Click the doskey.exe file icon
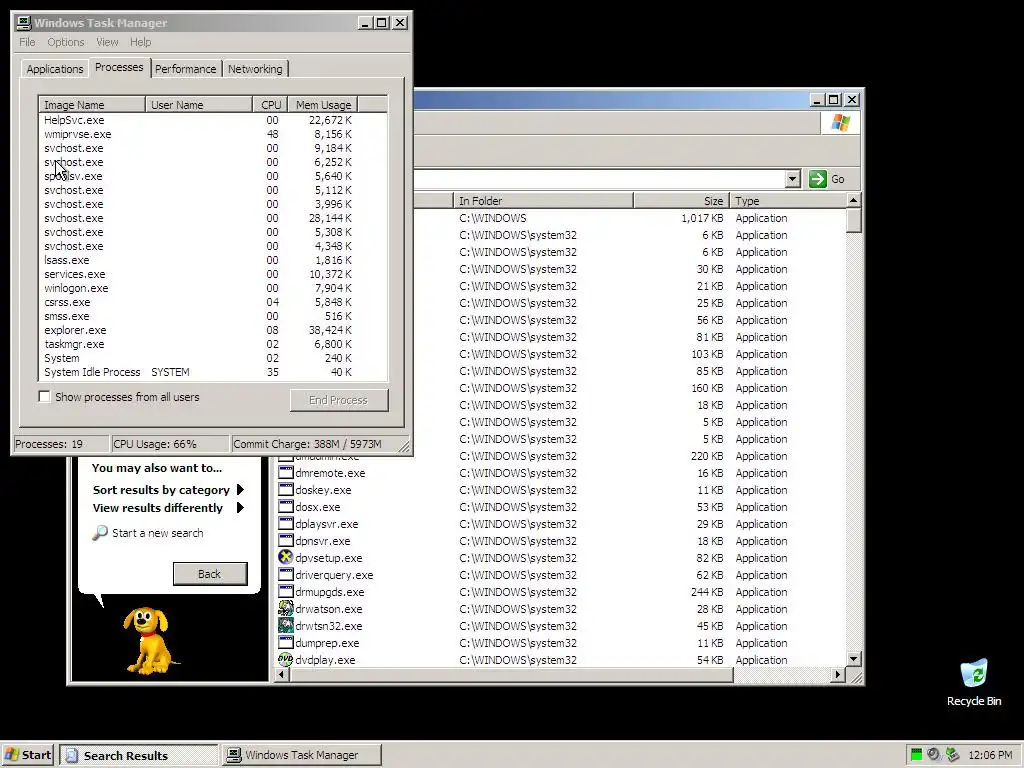1024x768 pixels. (285, 490)
